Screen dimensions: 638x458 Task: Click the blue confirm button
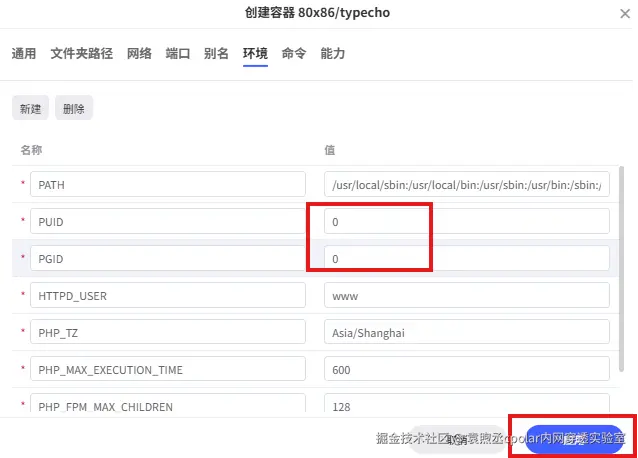click(x=575, y=439)
